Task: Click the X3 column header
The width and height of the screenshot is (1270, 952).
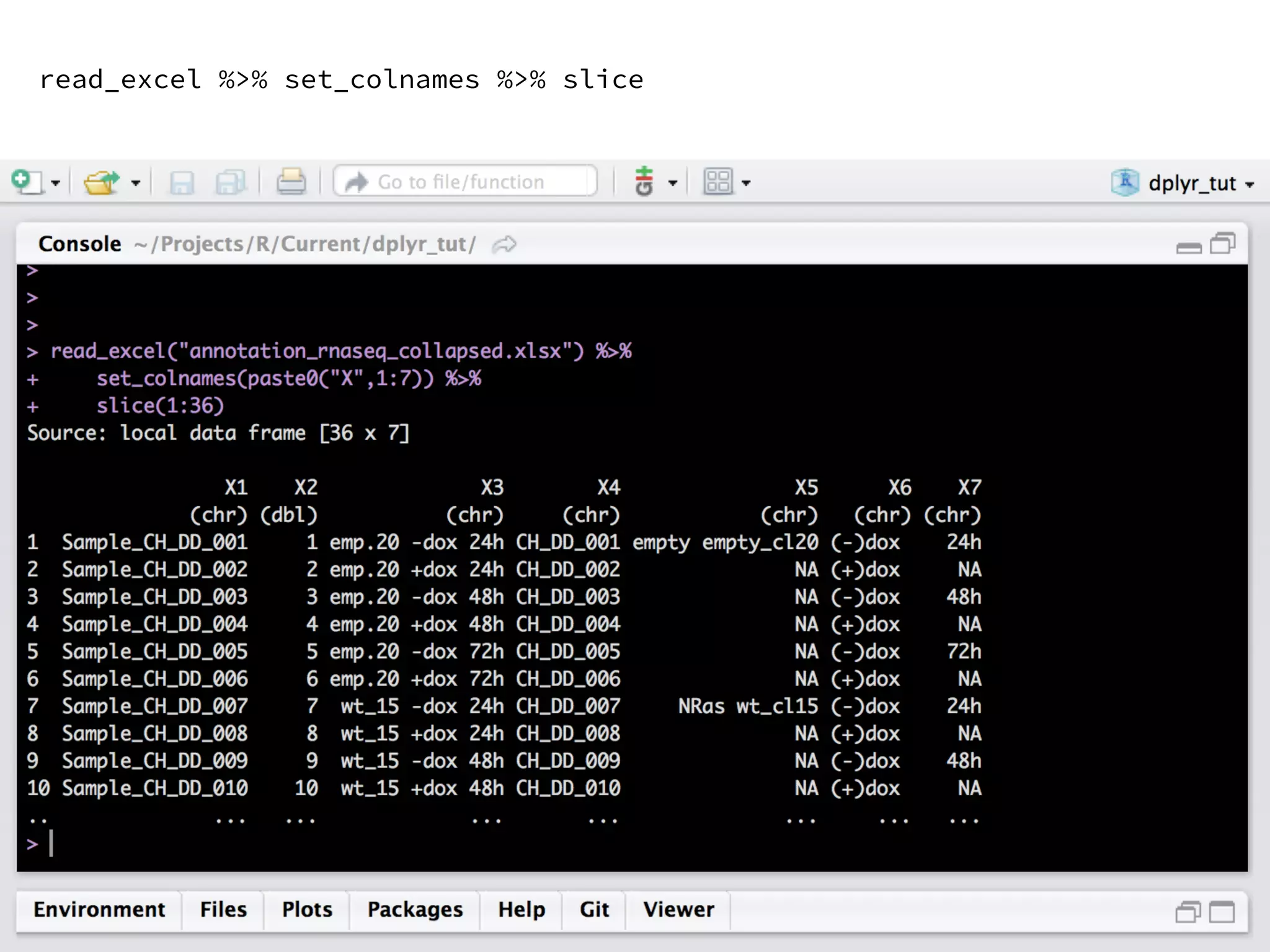Action: click(x=492, y=488)
